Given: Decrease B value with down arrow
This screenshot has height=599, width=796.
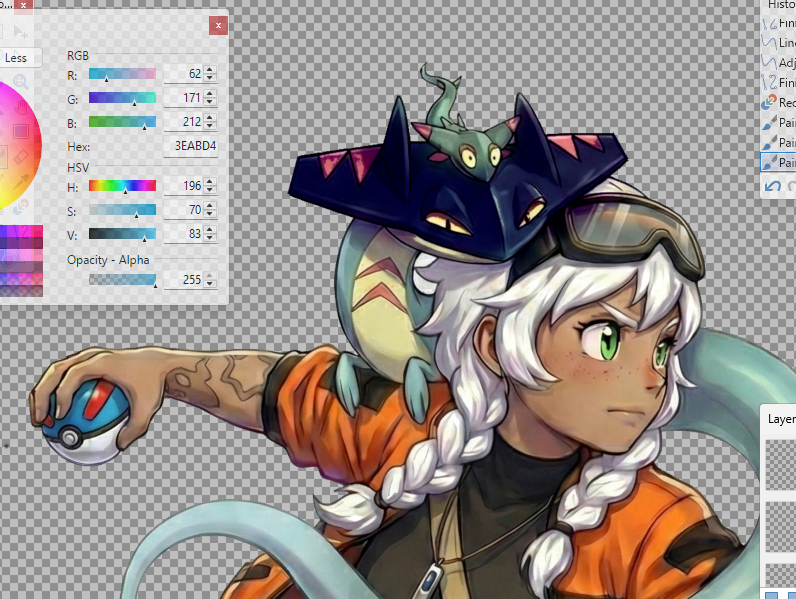Looking at the screenshot, I should click(x=210, y=126).
